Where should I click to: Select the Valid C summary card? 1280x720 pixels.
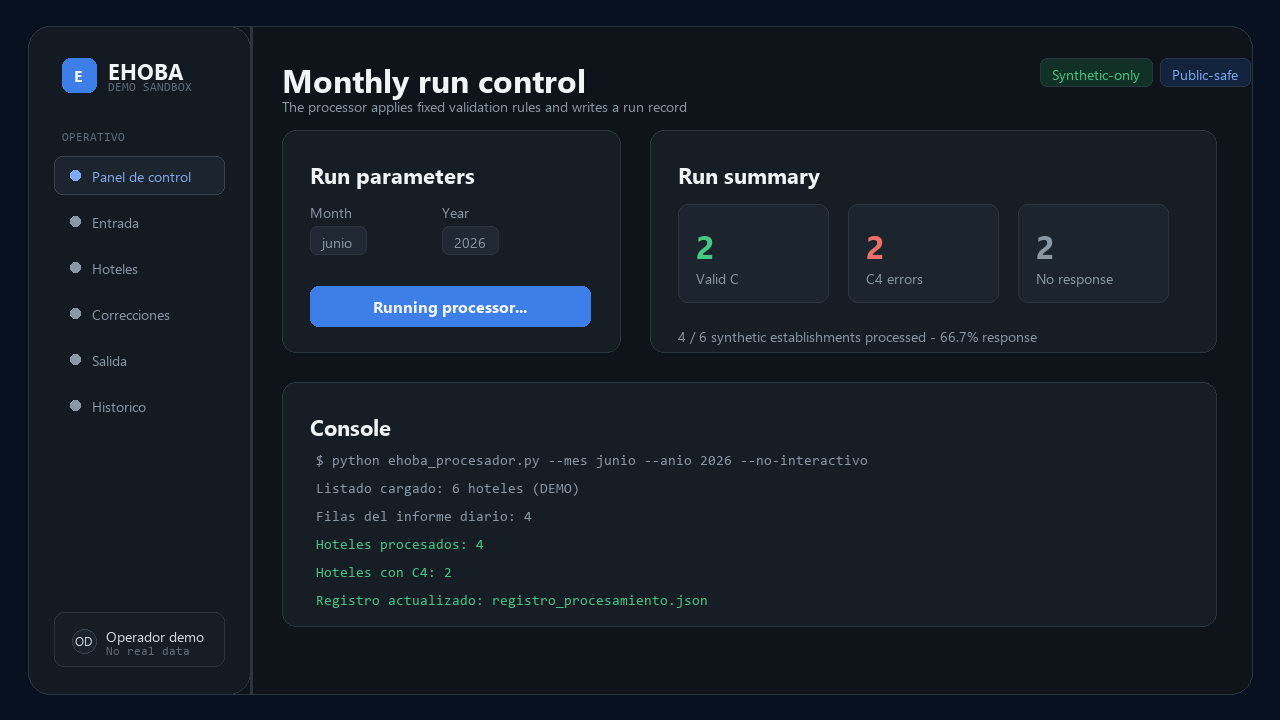(753, 253)
